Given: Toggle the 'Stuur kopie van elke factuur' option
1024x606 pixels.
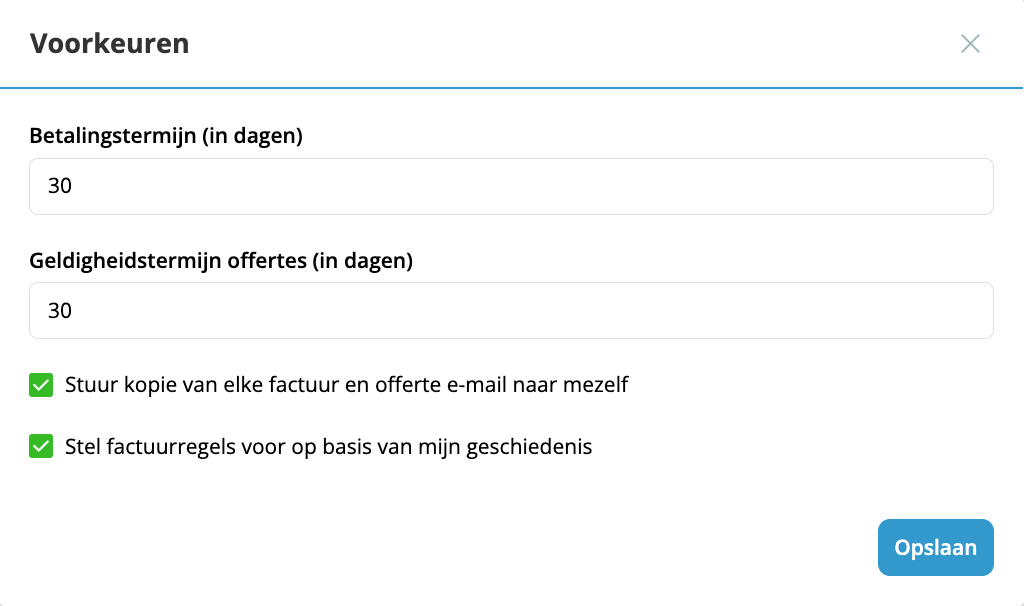Looking at the screenshot, I should tap(40, 384).
